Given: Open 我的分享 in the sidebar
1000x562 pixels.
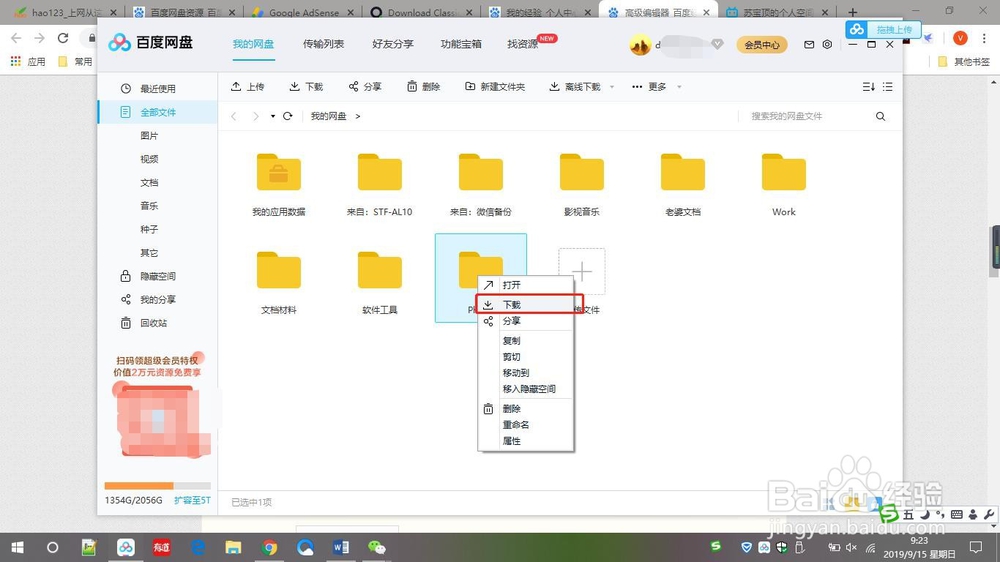Looking at the screenshot, I should pos(158,299).
